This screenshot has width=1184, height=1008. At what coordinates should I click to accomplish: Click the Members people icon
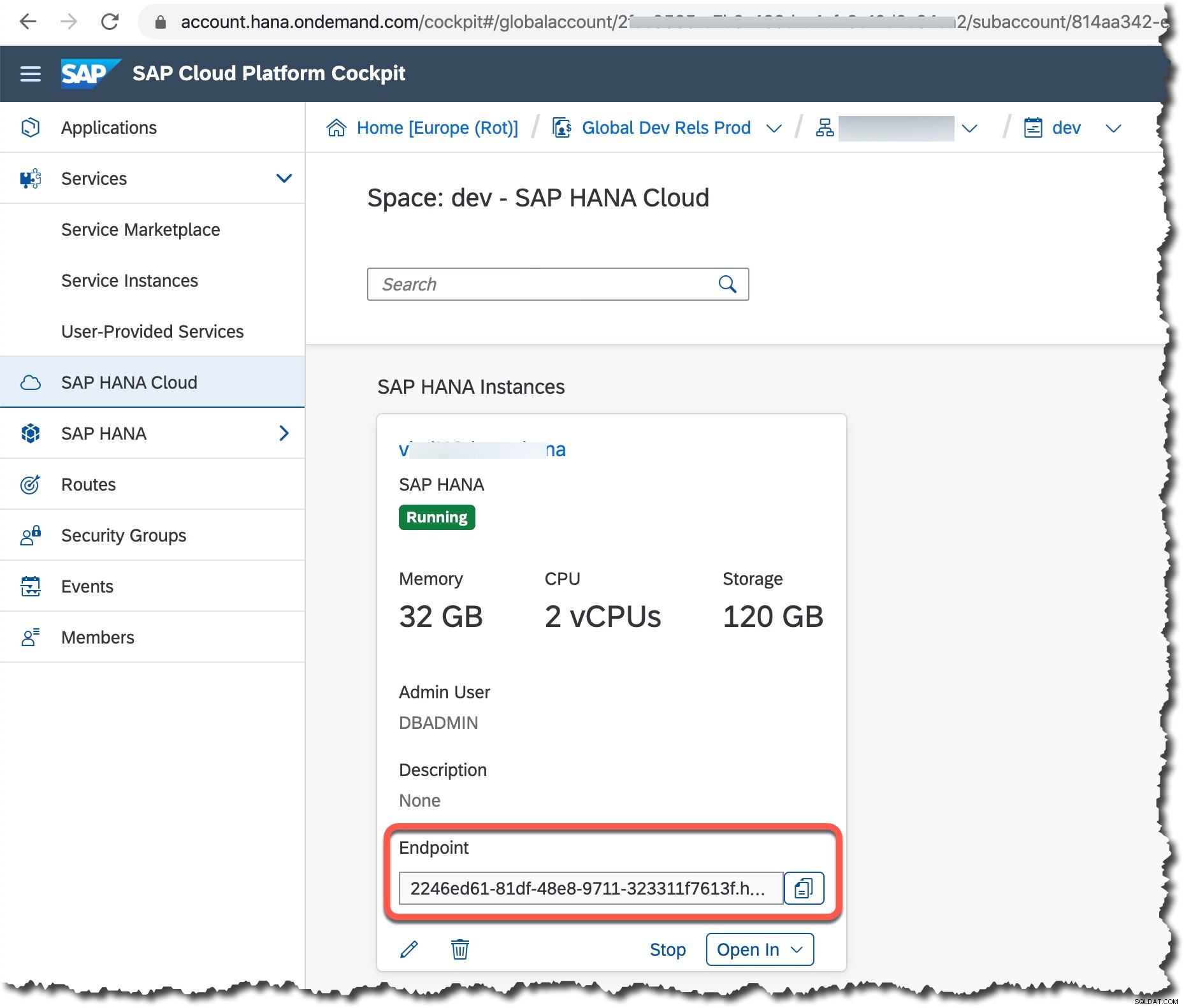(x=30, y=637)
